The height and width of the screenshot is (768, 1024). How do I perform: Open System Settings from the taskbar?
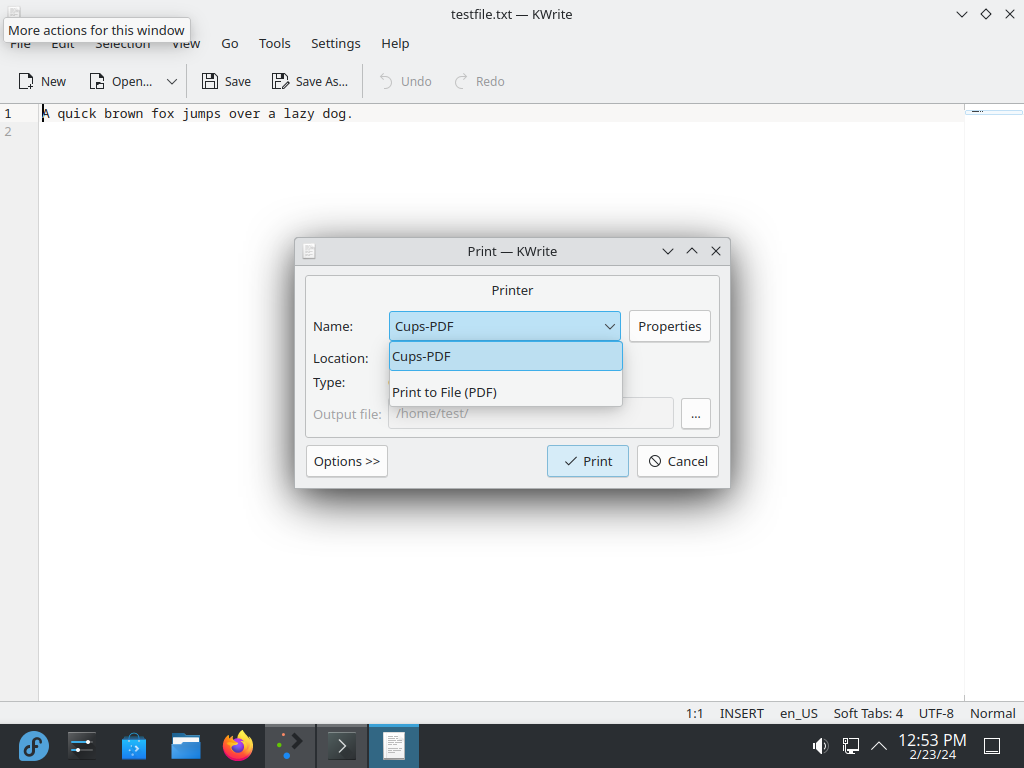pyautogui.click(x=82, y=746)
